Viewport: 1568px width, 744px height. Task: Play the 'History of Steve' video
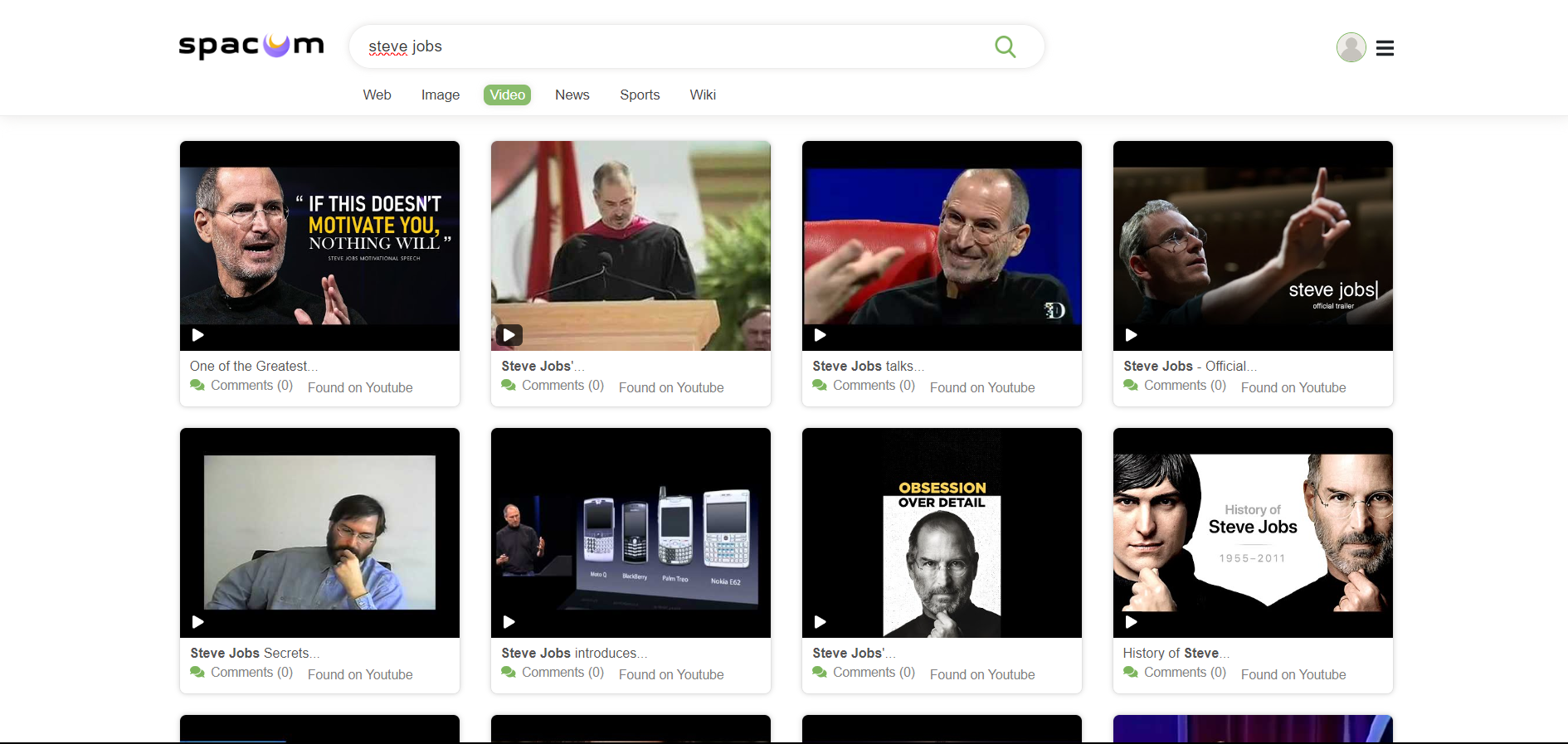click(x=1132, y=622)
